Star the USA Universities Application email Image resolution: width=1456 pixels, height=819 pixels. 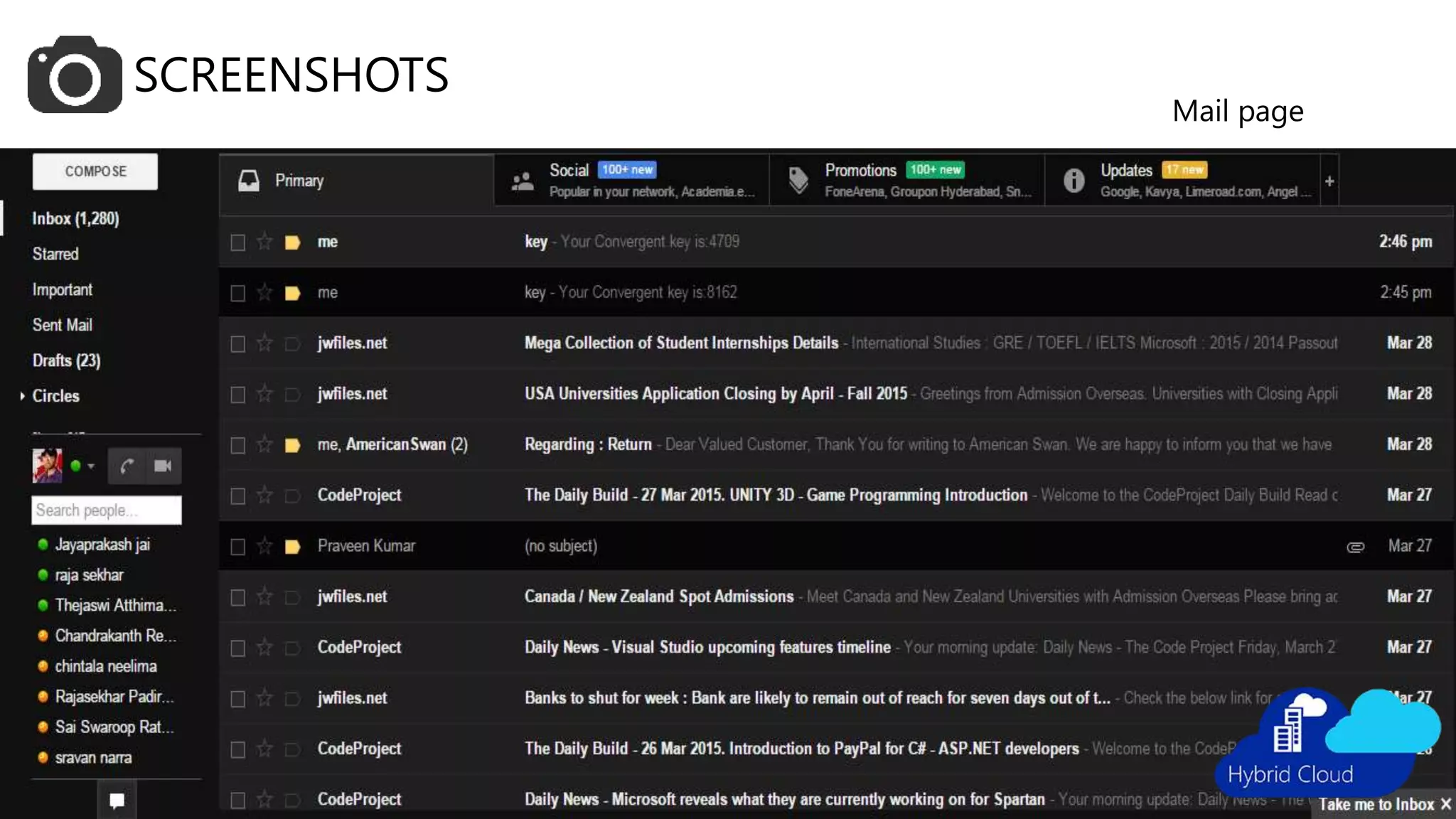(264, 394)
